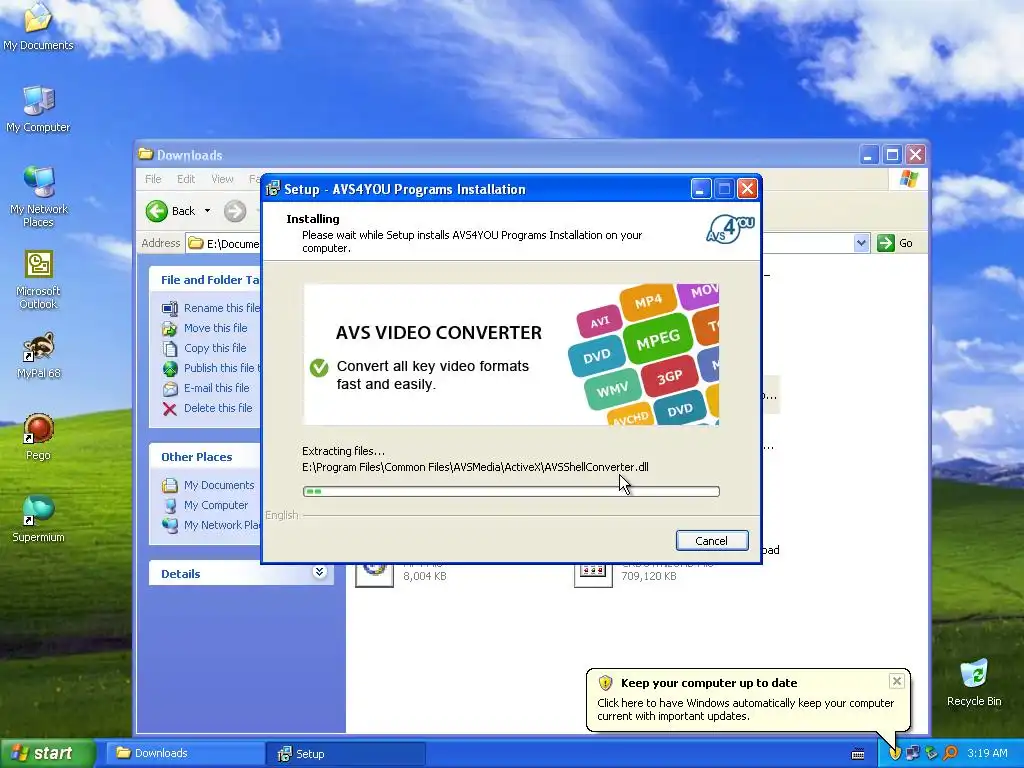Launch Supermium browser shortcut
The height and width of the screenshot is (768, 1024).
click(38, 520)
